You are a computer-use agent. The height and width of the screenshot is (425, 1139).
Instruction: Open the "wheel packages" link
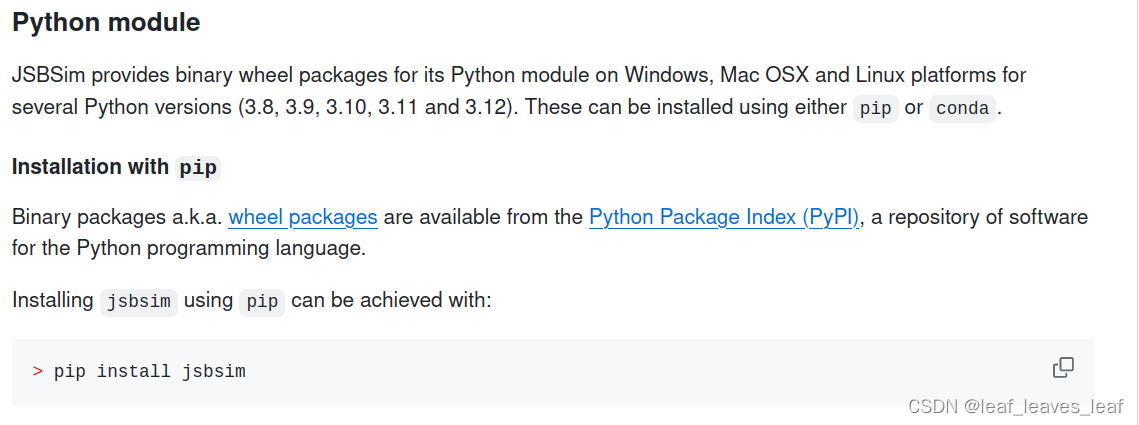pos(303,217)
